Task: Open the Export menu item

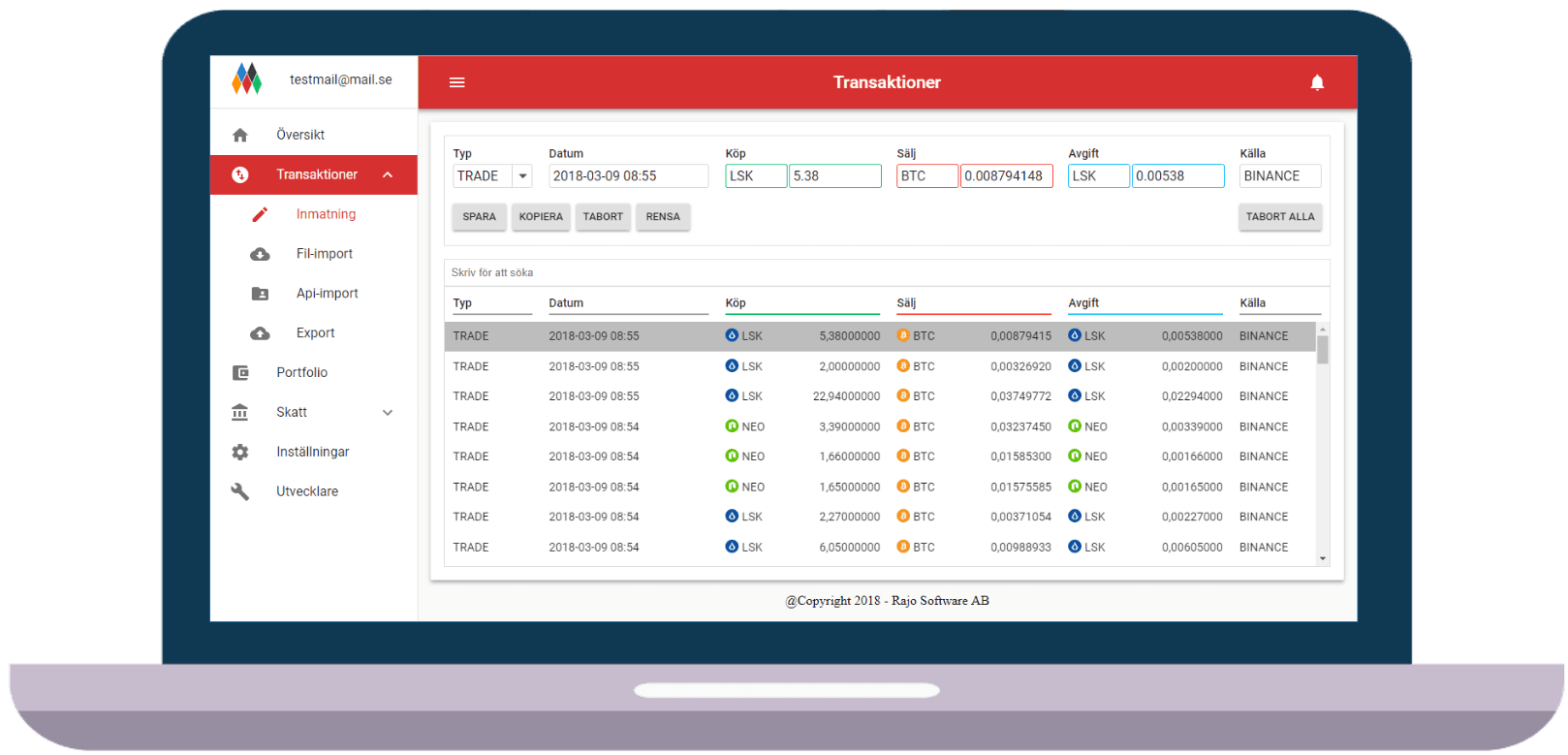Action: click(315, 332)
